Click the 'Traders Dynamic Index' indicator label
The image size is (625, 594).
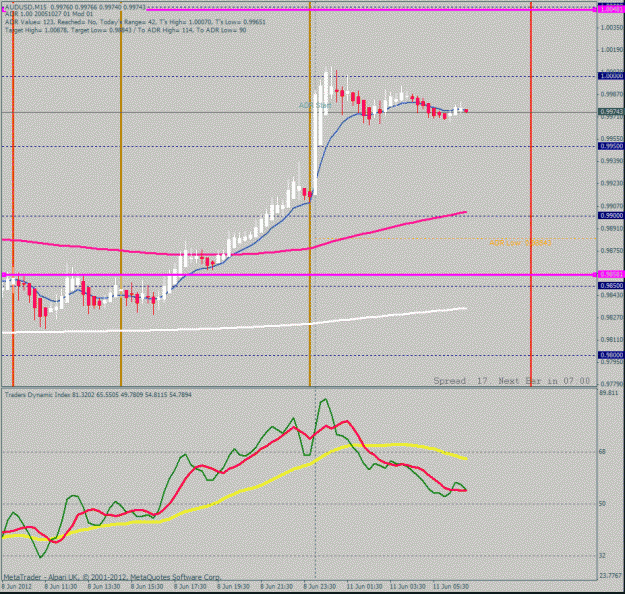click(98, 395)
